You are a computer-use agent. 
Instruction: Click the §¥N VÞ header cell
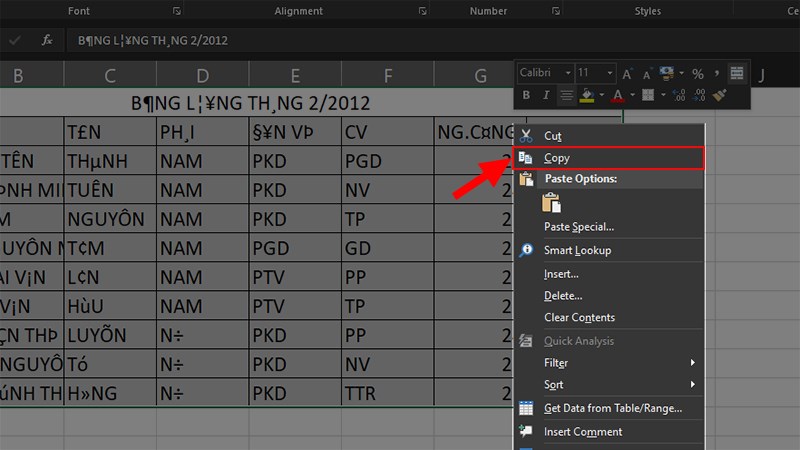pos(295,132)
